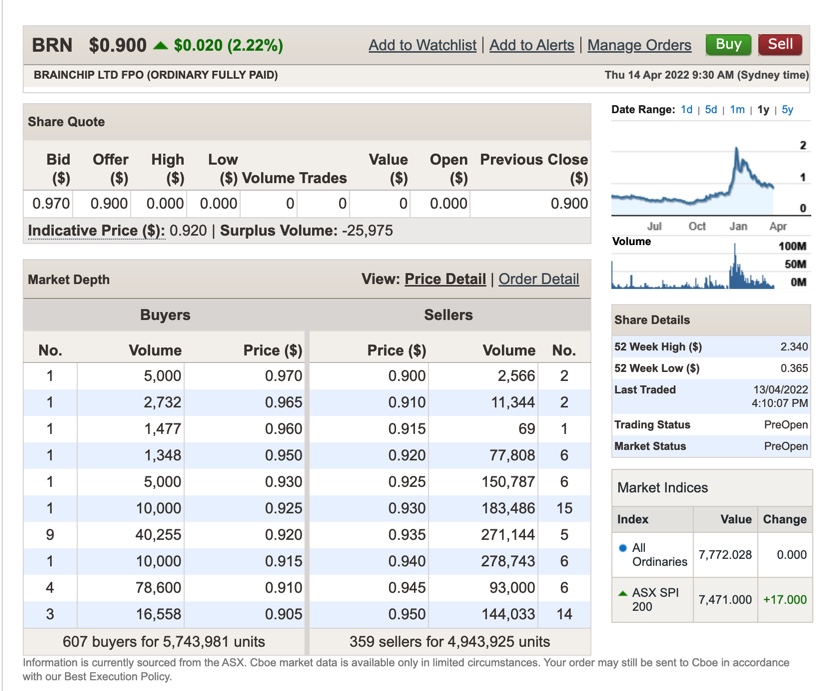825x691 pixels.
Task: Click the ASX SPI 200 value 7,471.000
Action: coord(725,599)
